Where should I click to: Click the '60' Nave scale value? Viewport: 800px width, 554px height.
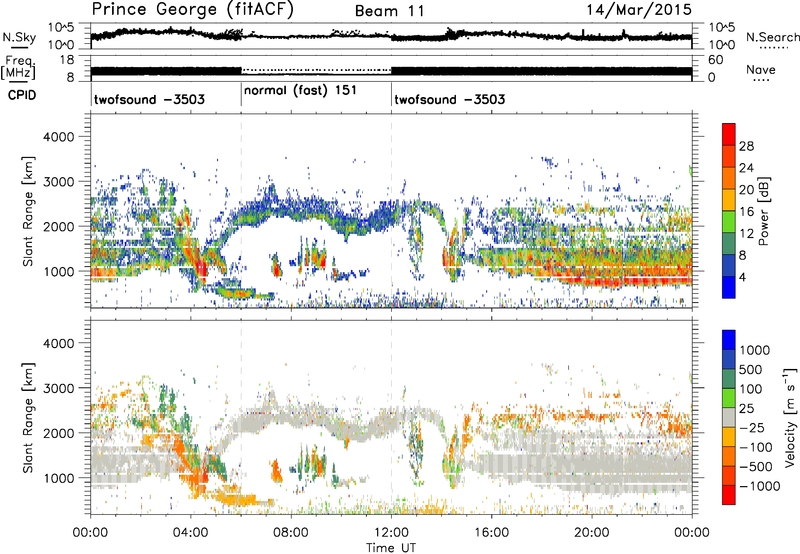716,60
